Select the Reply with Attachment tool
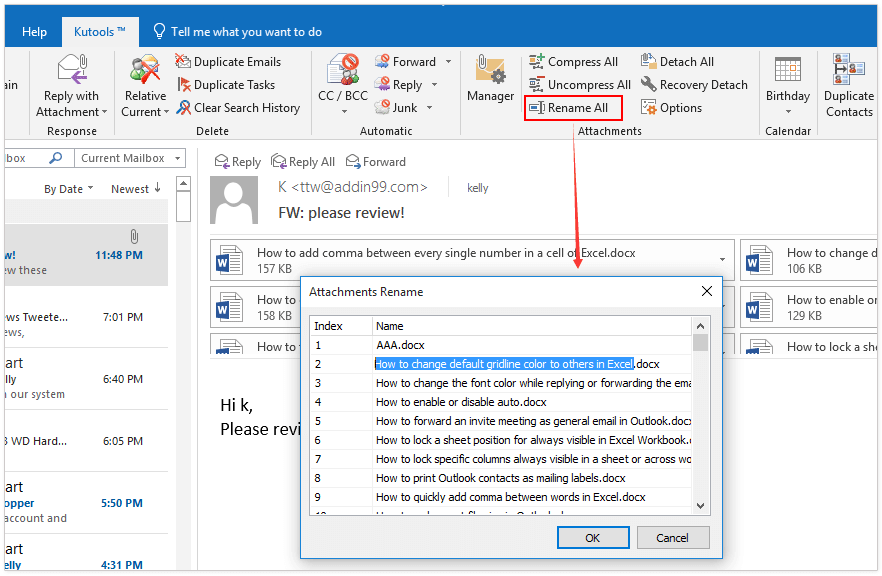882x576 pixels. (71, 85)
